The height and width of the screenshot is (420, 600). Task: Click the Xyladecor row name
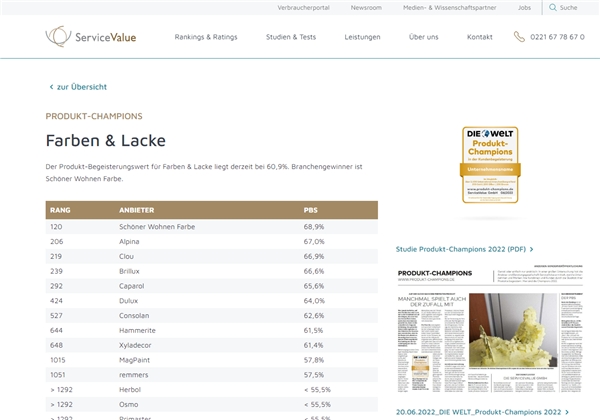(135, 345)
